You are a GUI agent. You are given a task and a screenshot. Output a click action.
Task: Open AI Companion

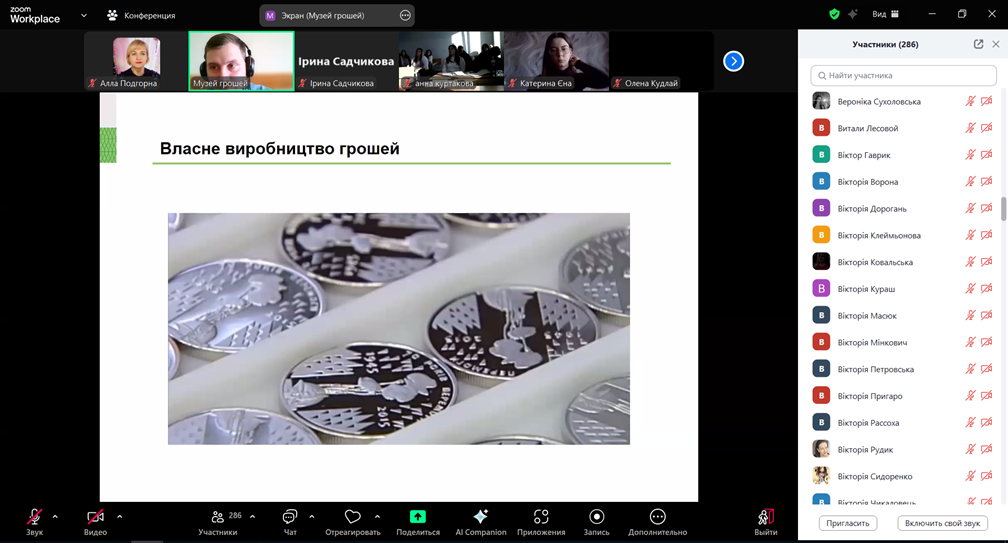point(480,517)
